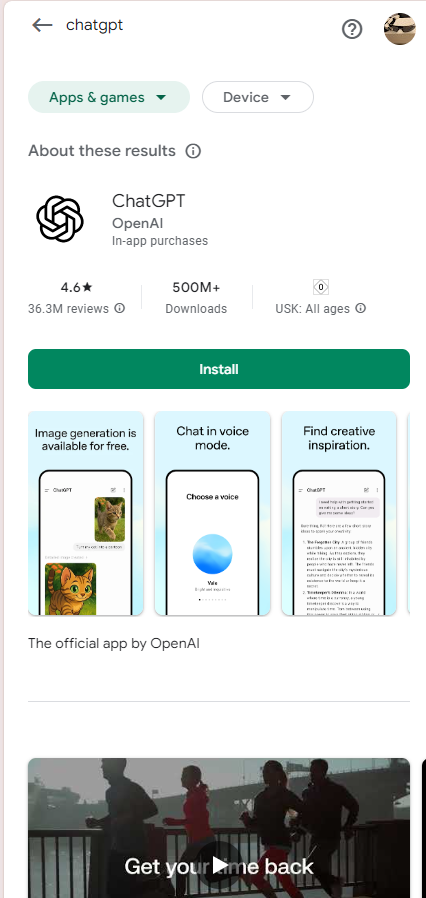The width and height of the screenshot is (426, 898).
Task: View the Image generation screenshot thumbnail
Action: point(86,513)
